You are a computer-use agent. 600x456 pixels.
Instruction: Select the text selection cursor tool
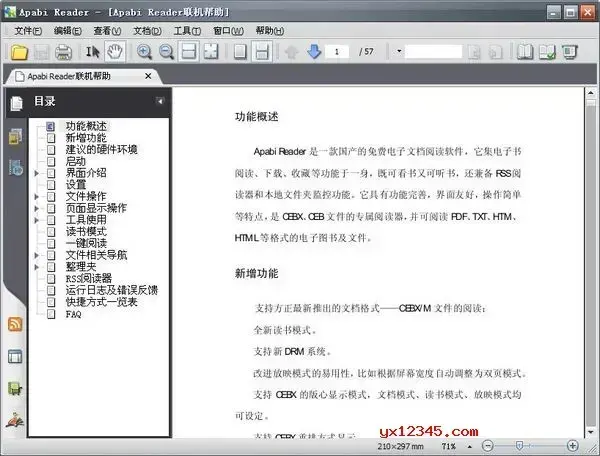[92, 52]
